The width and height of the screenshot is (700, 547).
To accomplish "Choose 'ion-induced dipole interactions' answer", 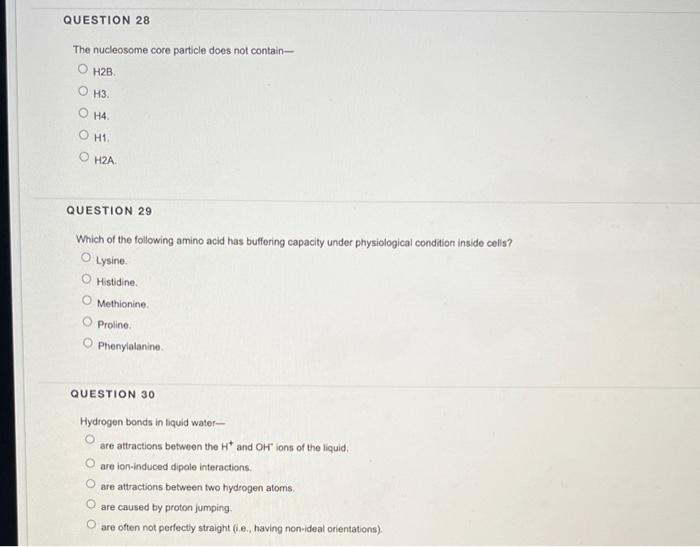I will pyautogui.click(x=90, y=463).
